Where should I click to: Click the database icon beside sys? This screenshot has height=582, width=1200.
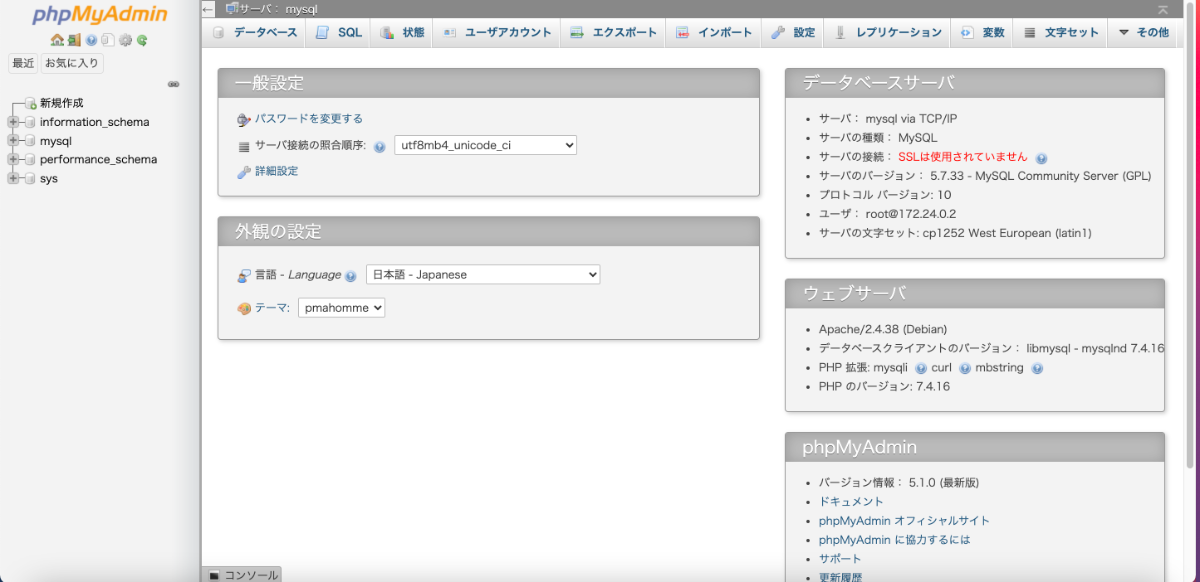click(x=30, y=178)
